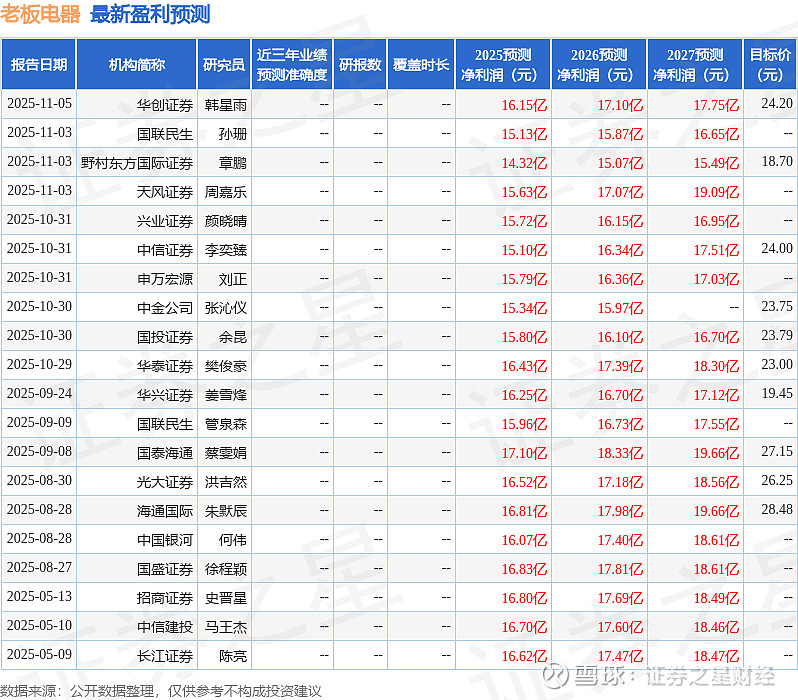This screenshot has width=798, height=700.
Task: Click the 报告日期 column header
Action: tap(39, 65)
